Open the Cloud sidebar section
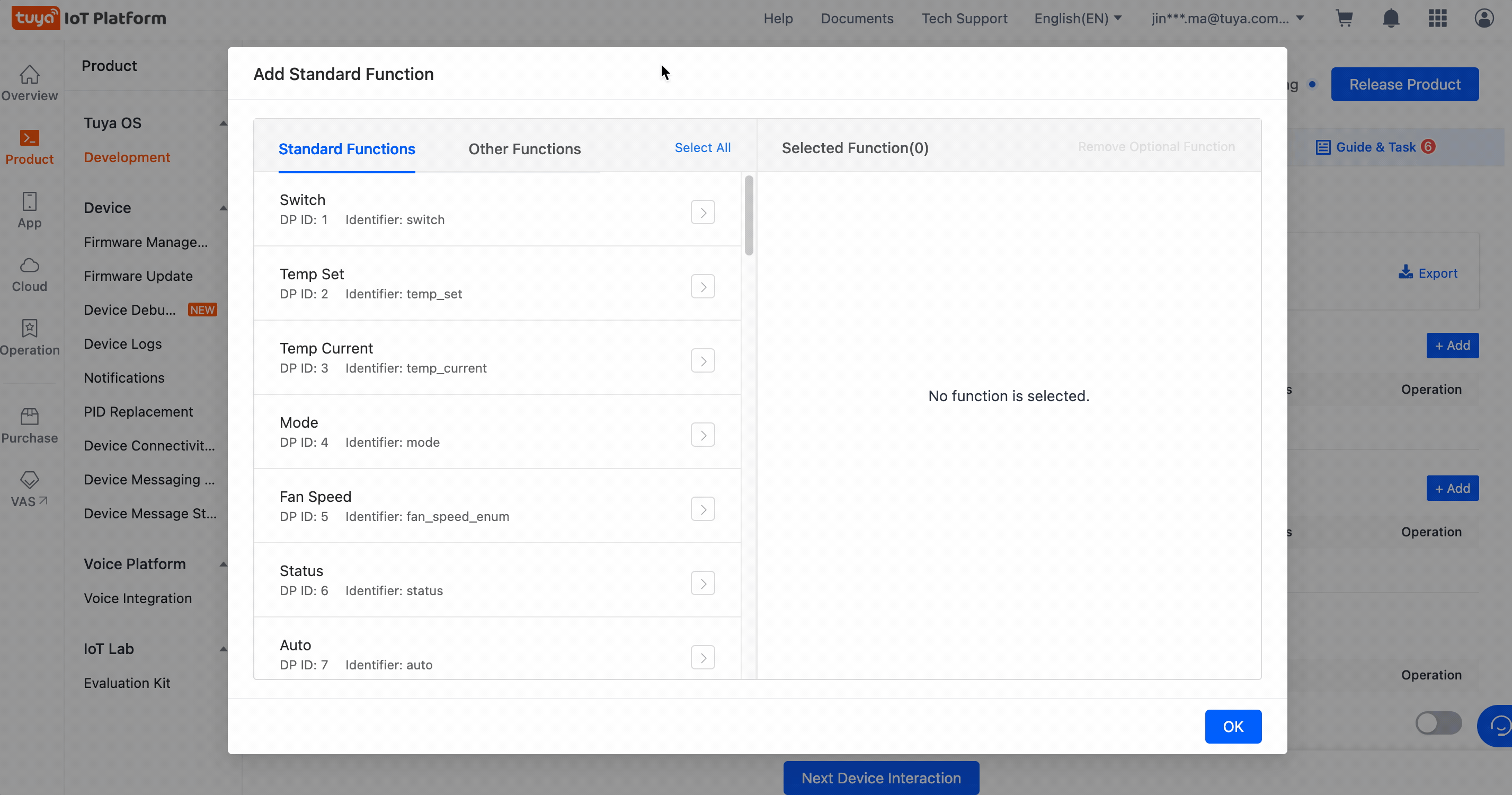1512x795 pixels. pos(29,274)
